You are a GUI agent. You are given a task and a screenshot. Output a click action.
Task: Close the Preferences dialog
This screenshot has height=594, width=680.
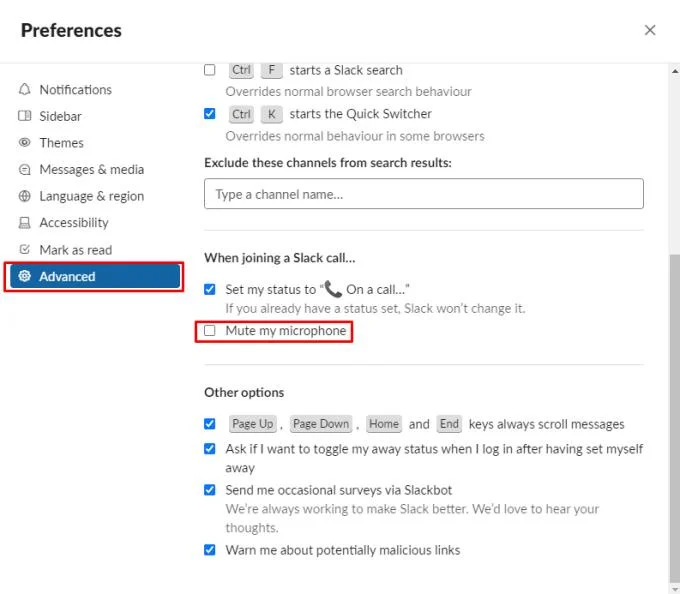pos(650,30)
